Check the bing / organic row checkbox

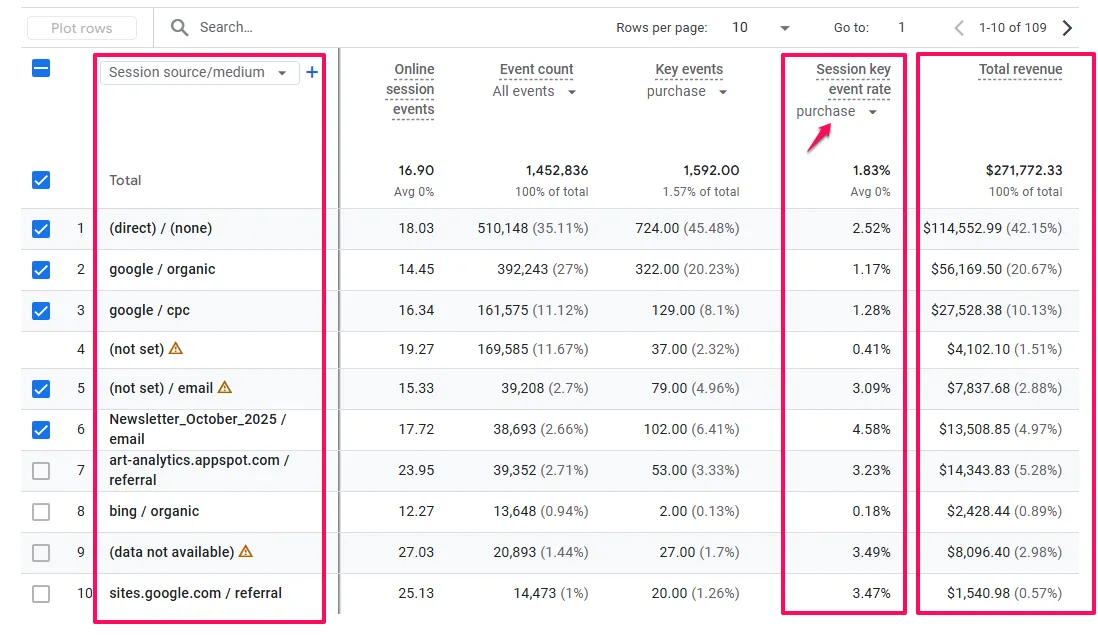pyautogui.click(x=41, y=512)
